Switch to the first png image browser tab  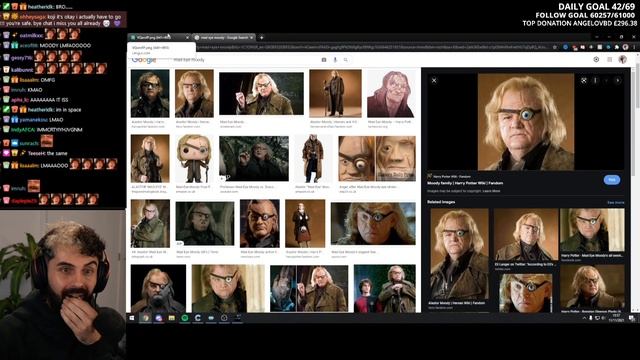158,37
